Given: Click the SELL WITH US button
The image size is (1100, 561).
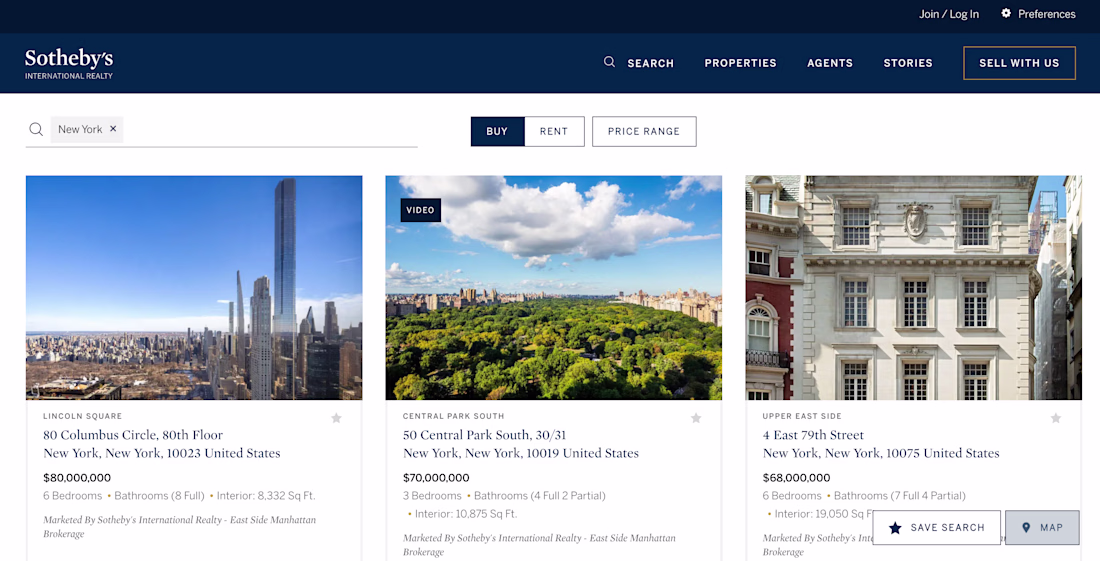Looking at the screenshot, I should [1019, 63].
